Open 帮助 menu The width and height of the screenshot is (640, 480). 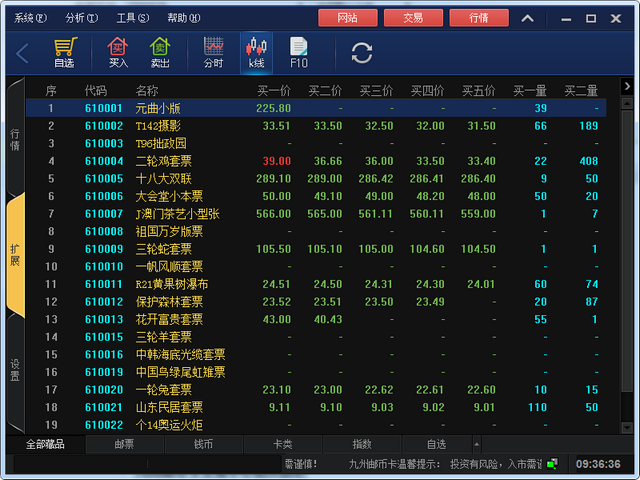[x=184, y=18]
